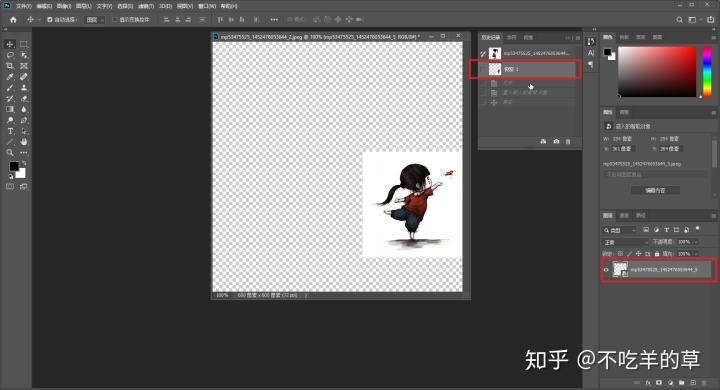Create new document from current history state
720x390 pixels.
(543, 141)
